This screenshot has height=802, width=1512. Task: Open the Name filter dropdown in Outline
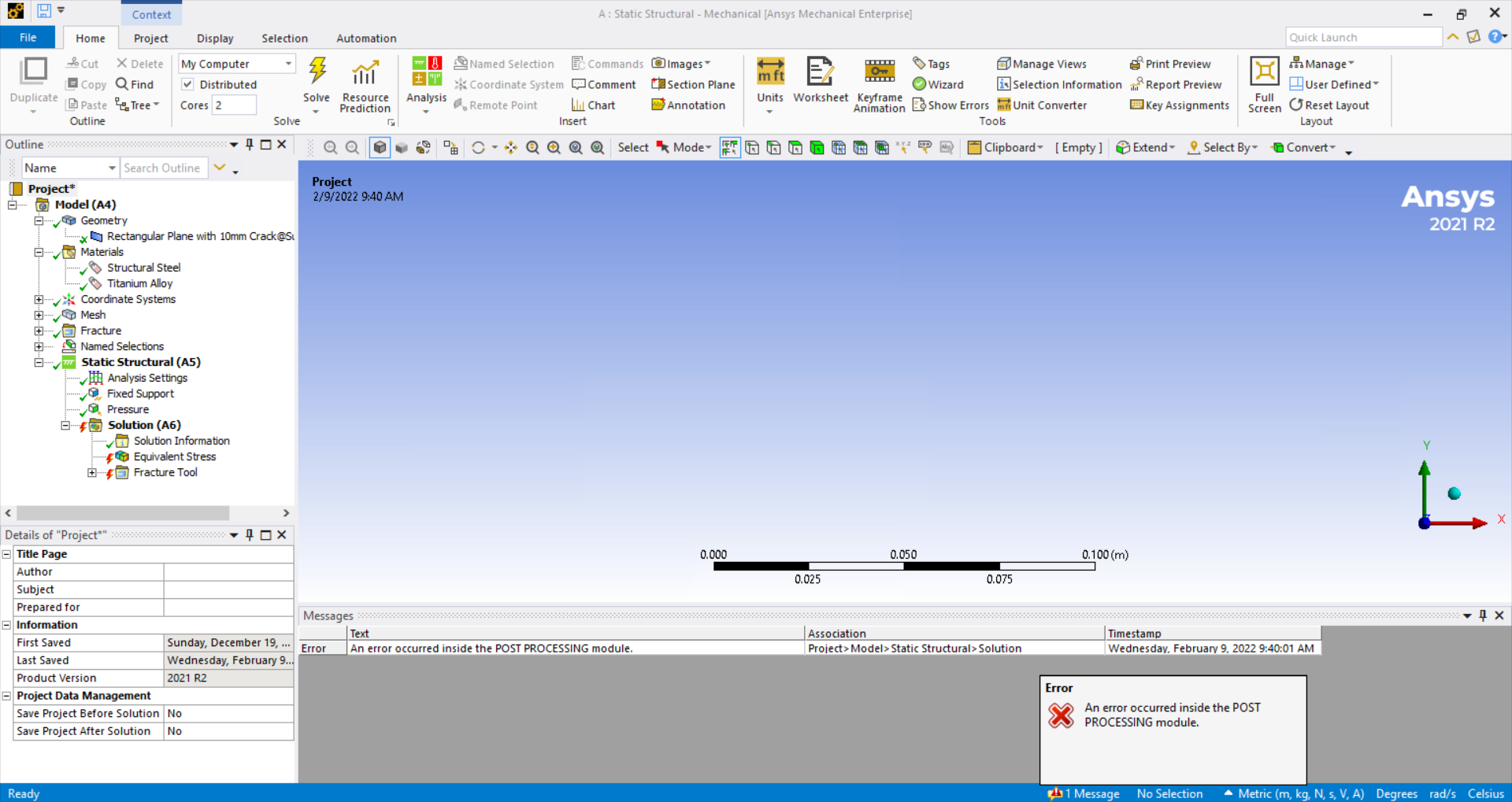coord(69,168)
